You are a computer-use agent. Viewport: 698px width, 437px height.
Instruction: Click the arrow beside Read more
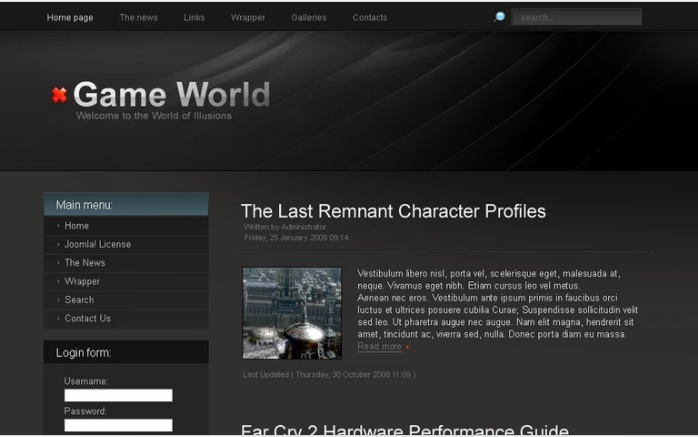tap(407, 347)
